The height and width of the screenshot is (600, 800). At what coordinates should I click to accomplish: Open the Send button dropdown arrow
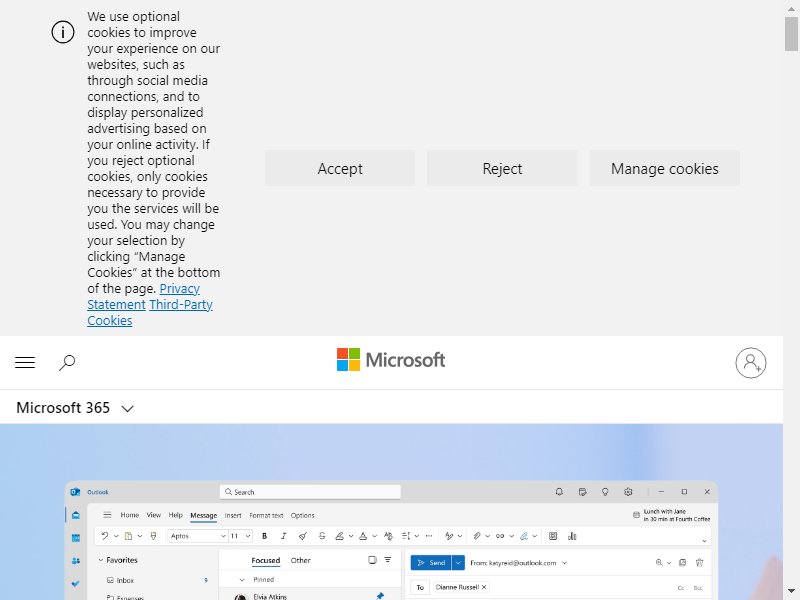tap(458, 563)
